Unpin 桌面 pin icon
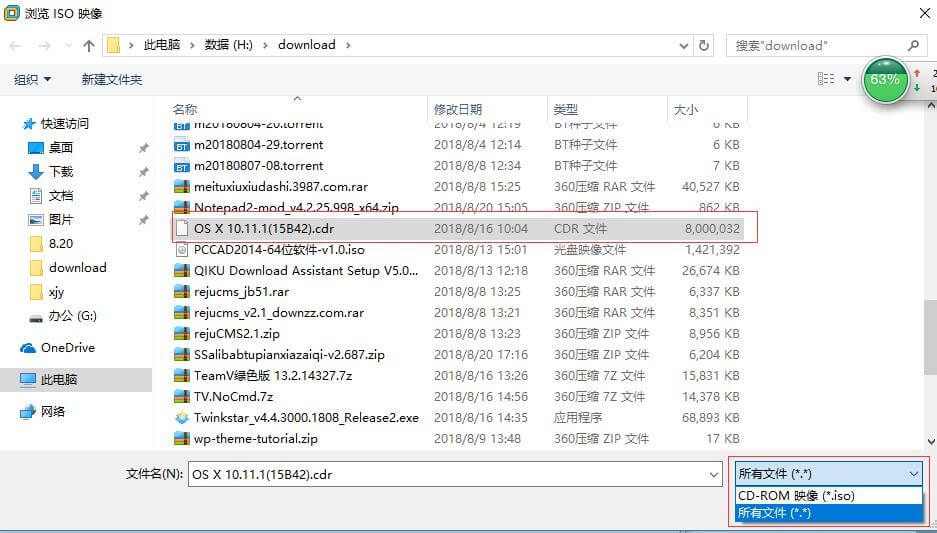The width and height of the screenshot is (937, 533). click(143, 148)
